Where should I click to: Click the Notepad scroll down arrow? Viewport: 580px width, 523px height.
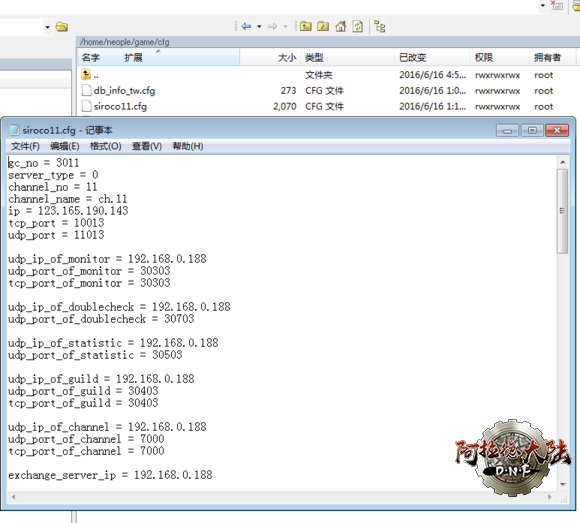[563, 484]
